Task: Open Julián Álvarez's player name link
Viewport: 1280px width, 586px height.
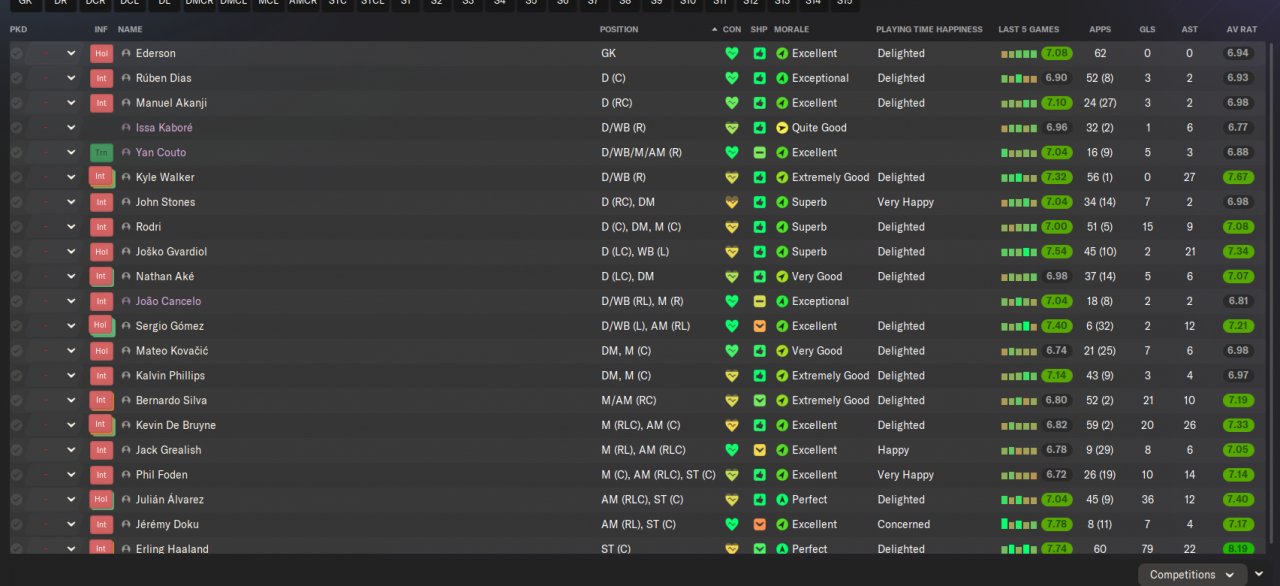Action: coord(170,500)
